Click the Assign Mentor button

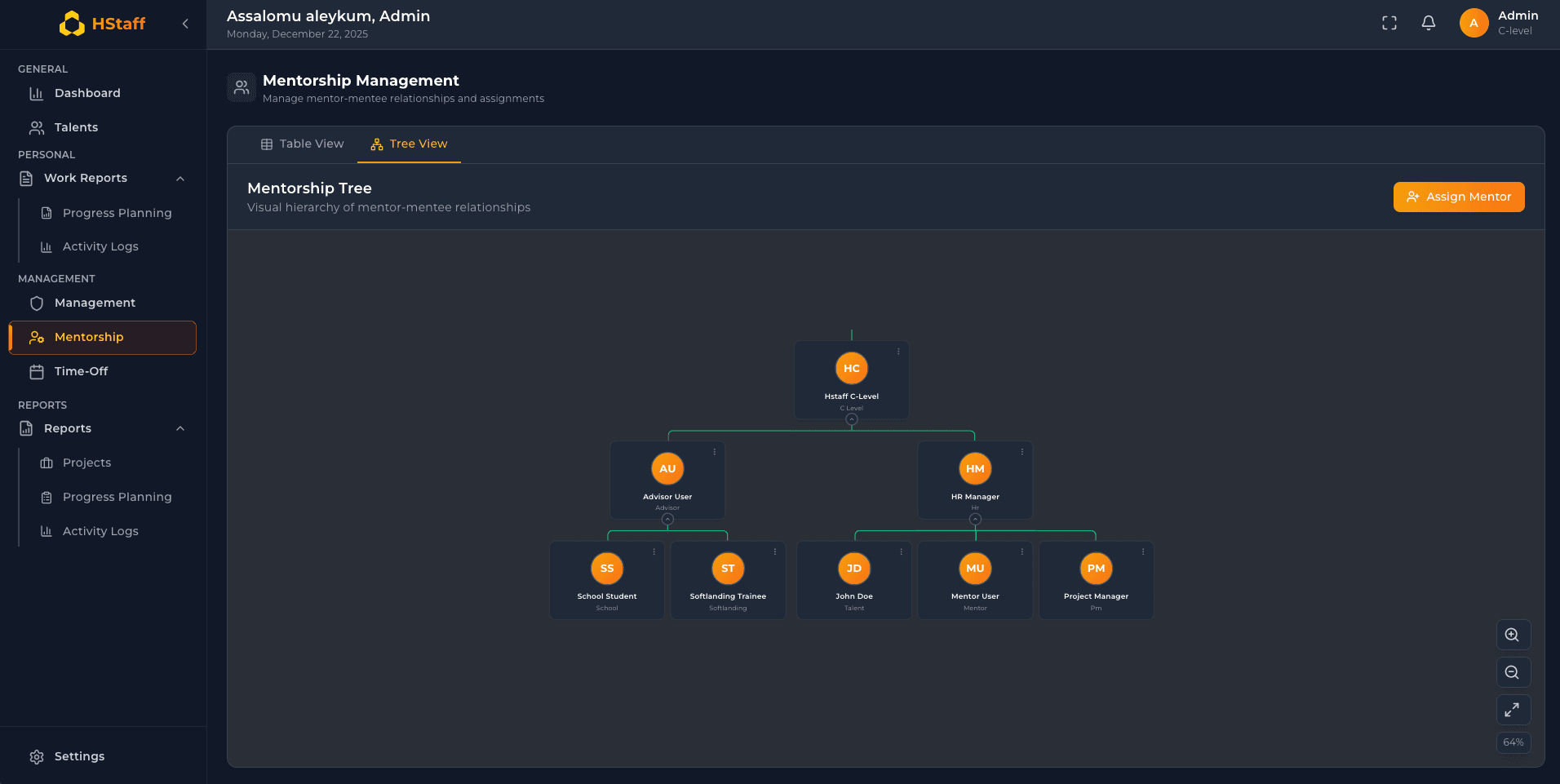point(1458,197)
